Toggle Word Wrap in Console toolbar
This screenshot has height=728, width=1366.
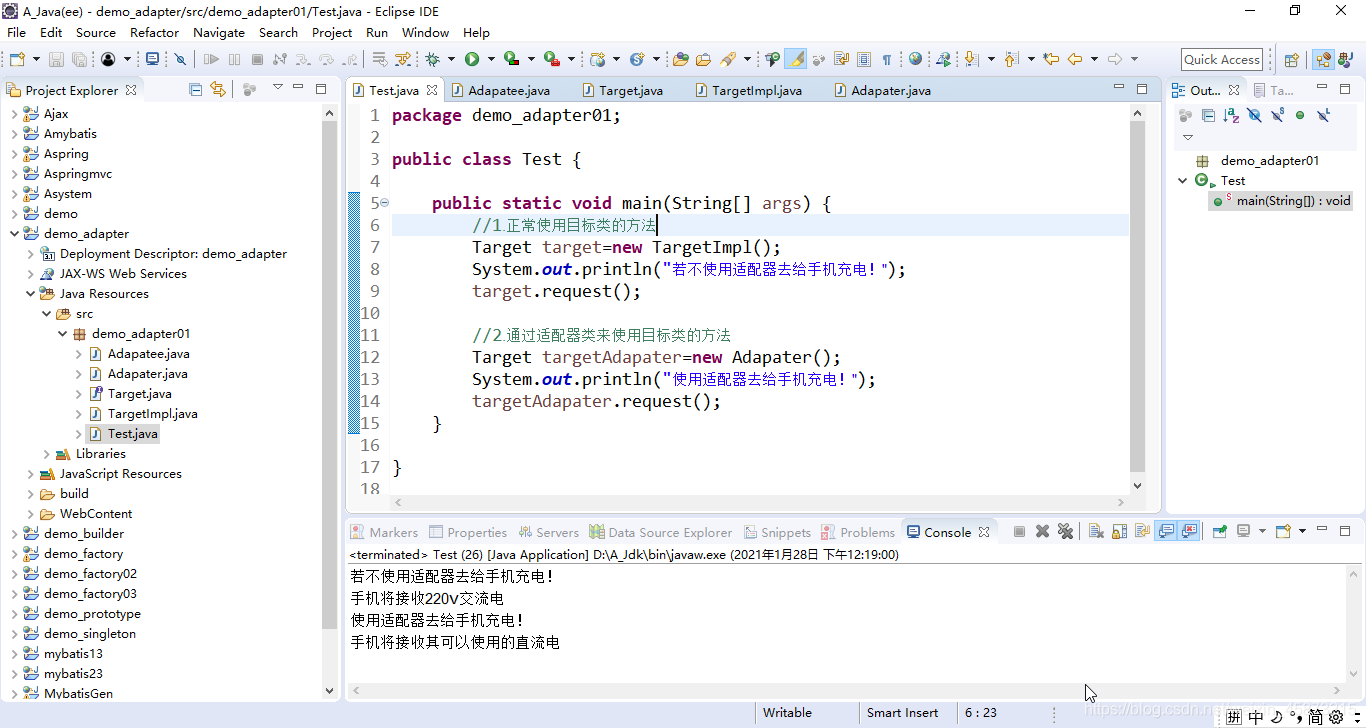[1143, 531]
